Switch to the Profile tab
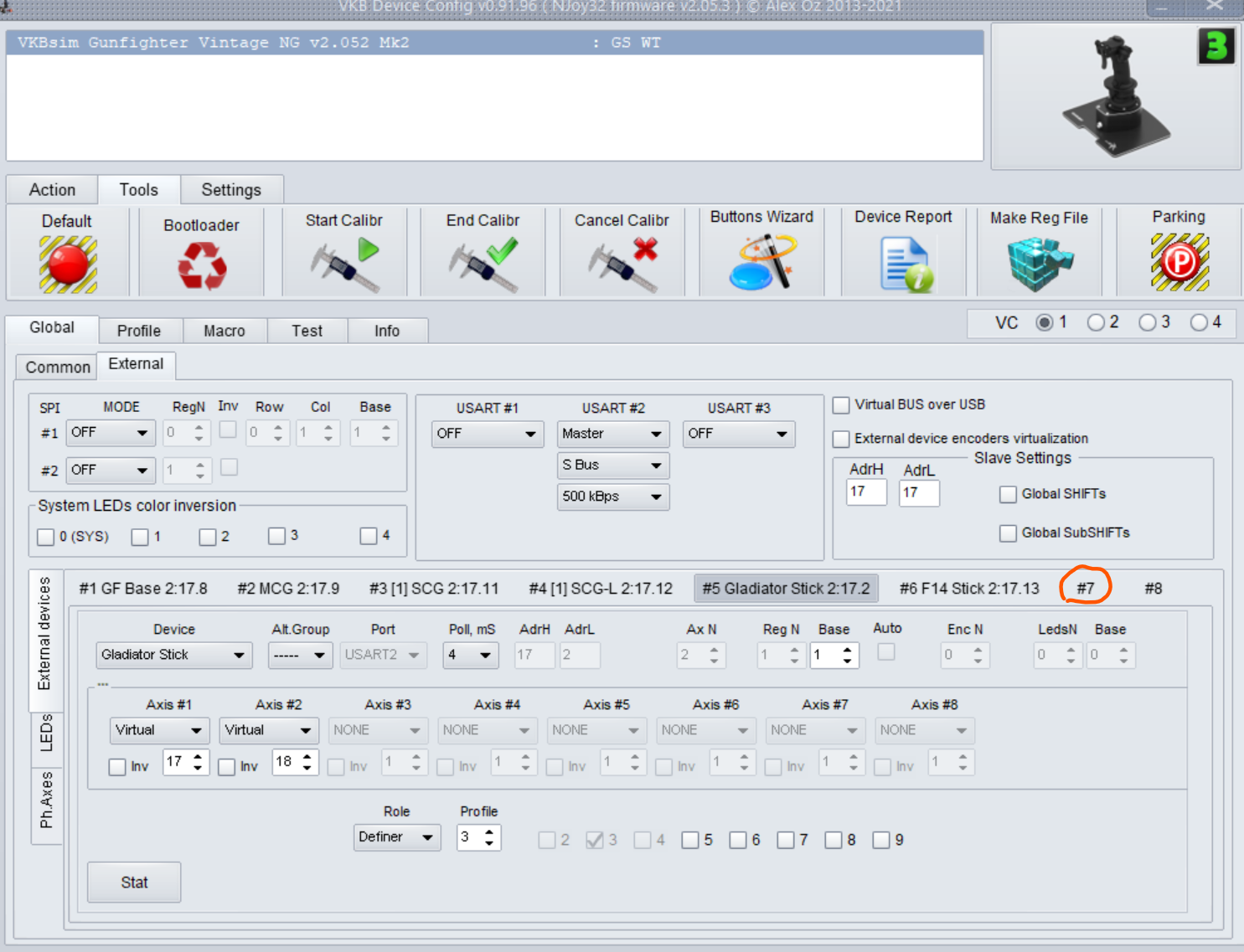Image resolution: width=1244 pixels, height=952 pixels. click(x=139, y=331)
